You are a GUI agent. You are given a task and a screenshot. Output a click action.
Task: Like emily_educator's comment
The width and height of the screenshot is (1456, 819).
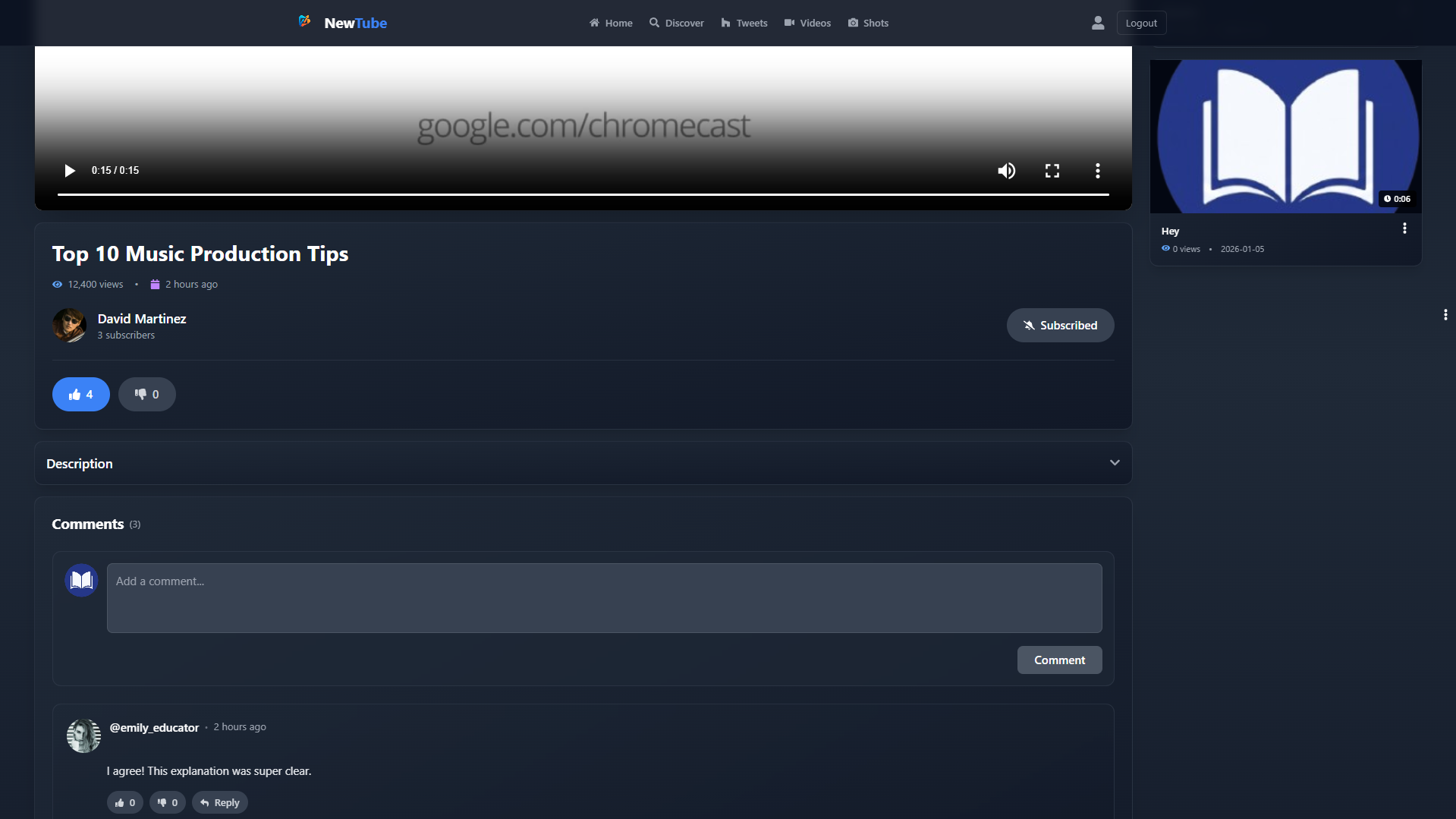(x=125, y=802)
